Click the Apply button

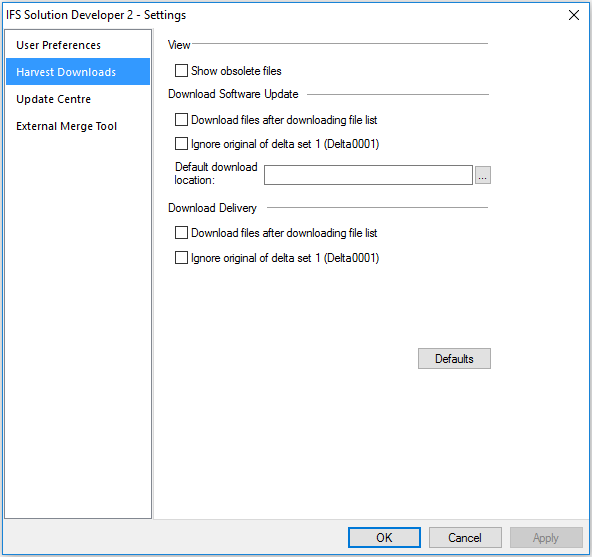(x=546, y=537)
